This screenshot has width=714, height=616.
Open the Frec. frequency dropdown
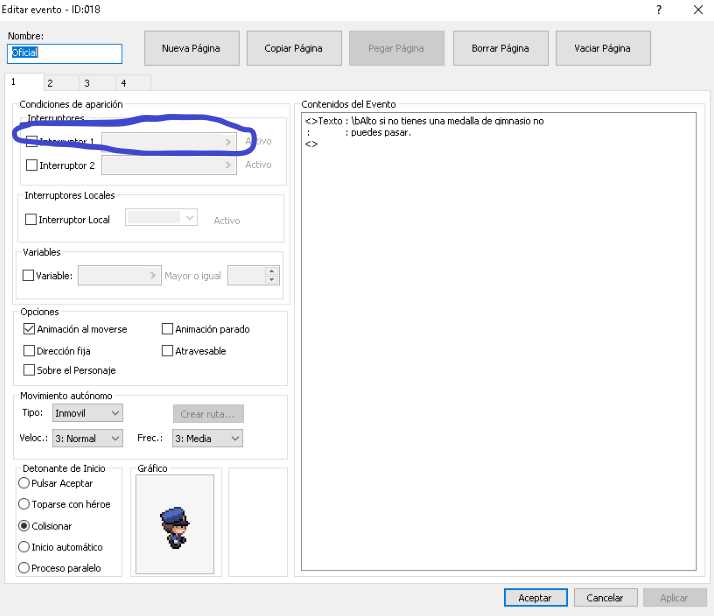tap(207, 438)
